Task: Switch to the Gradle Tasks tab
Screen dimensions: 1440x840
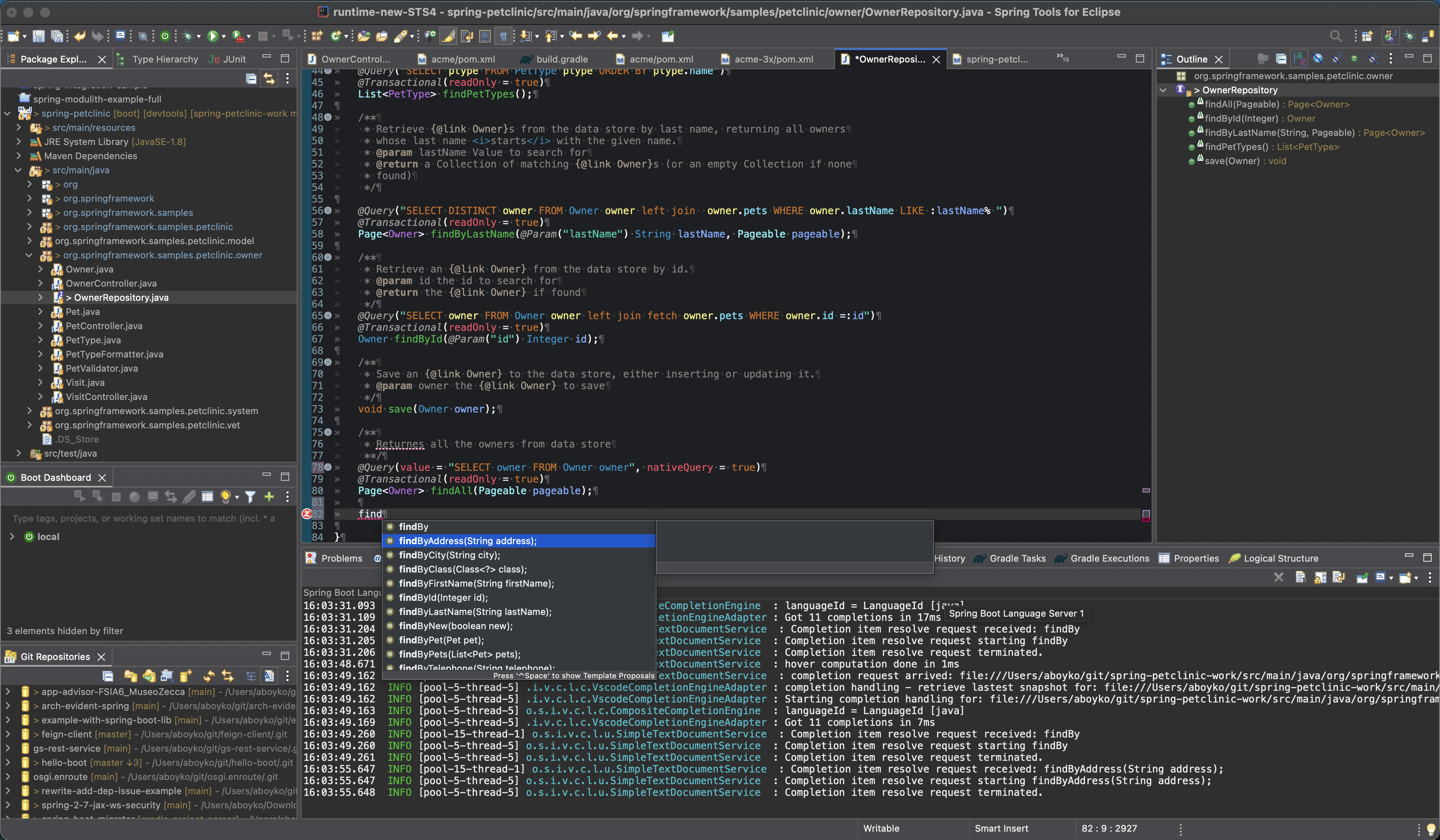Action: (1010, 558)
